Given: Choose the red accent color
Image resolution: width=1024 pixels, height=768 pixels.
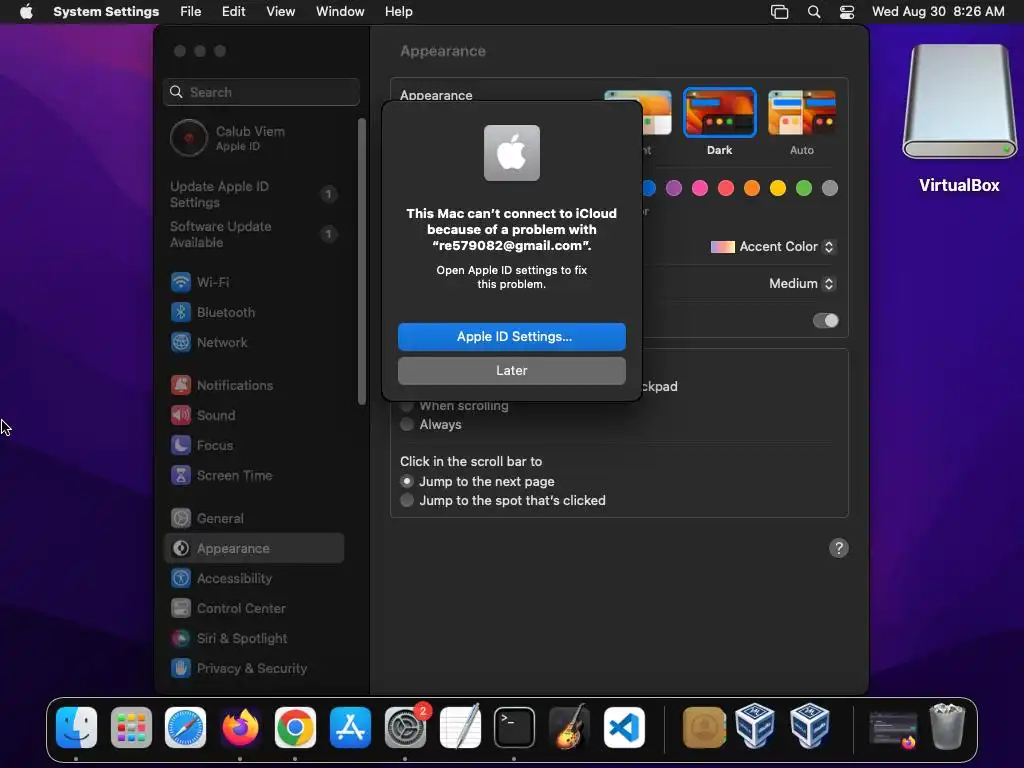Looking at the screenshot, I should point(726,188).
